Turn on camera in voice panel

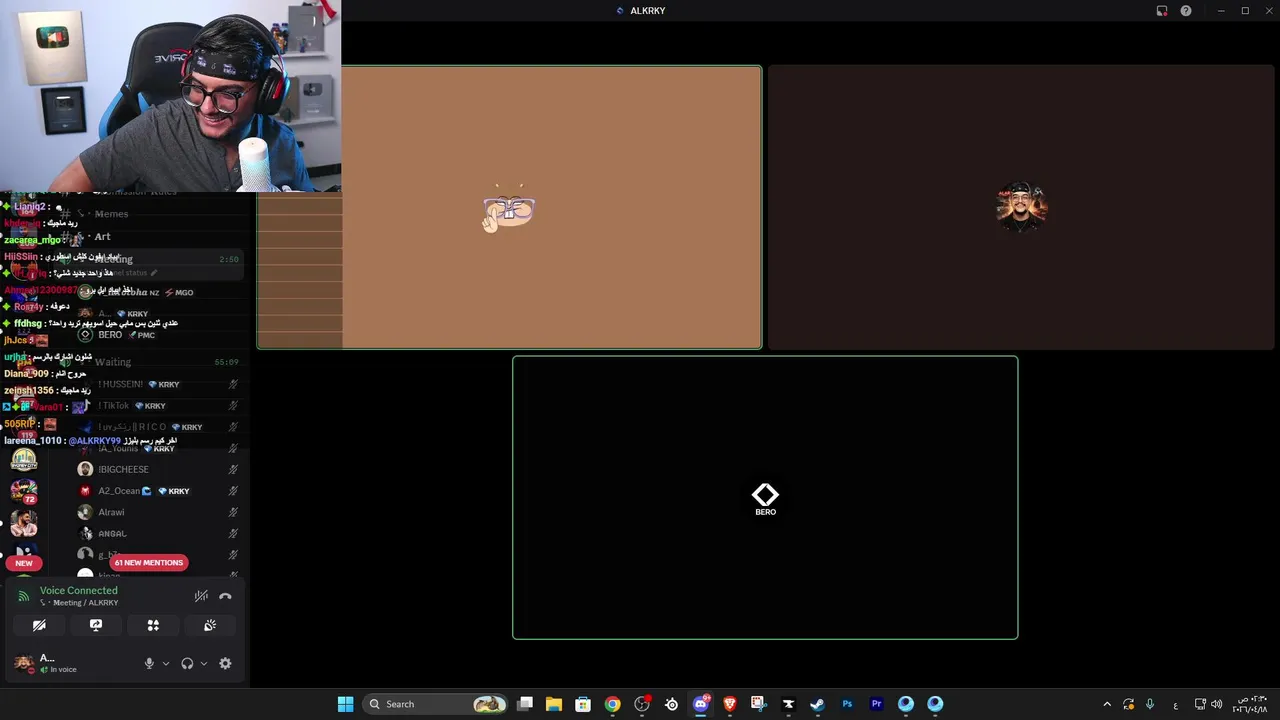pyautogui.click(x=39, y=625)
